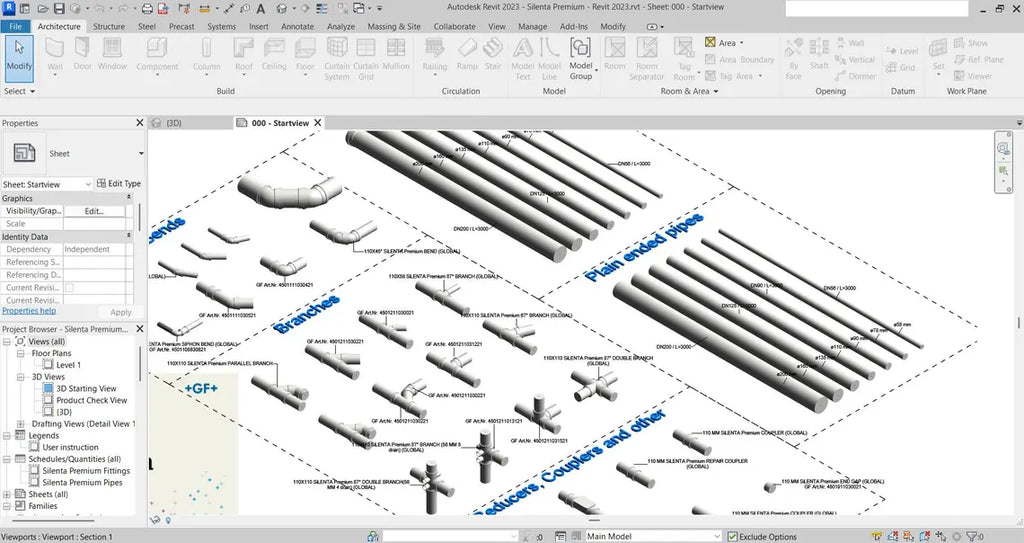Click the Project Browser vertical scrollbar
Viewport: 1024px width, 543px height.
tap(140, 363)
